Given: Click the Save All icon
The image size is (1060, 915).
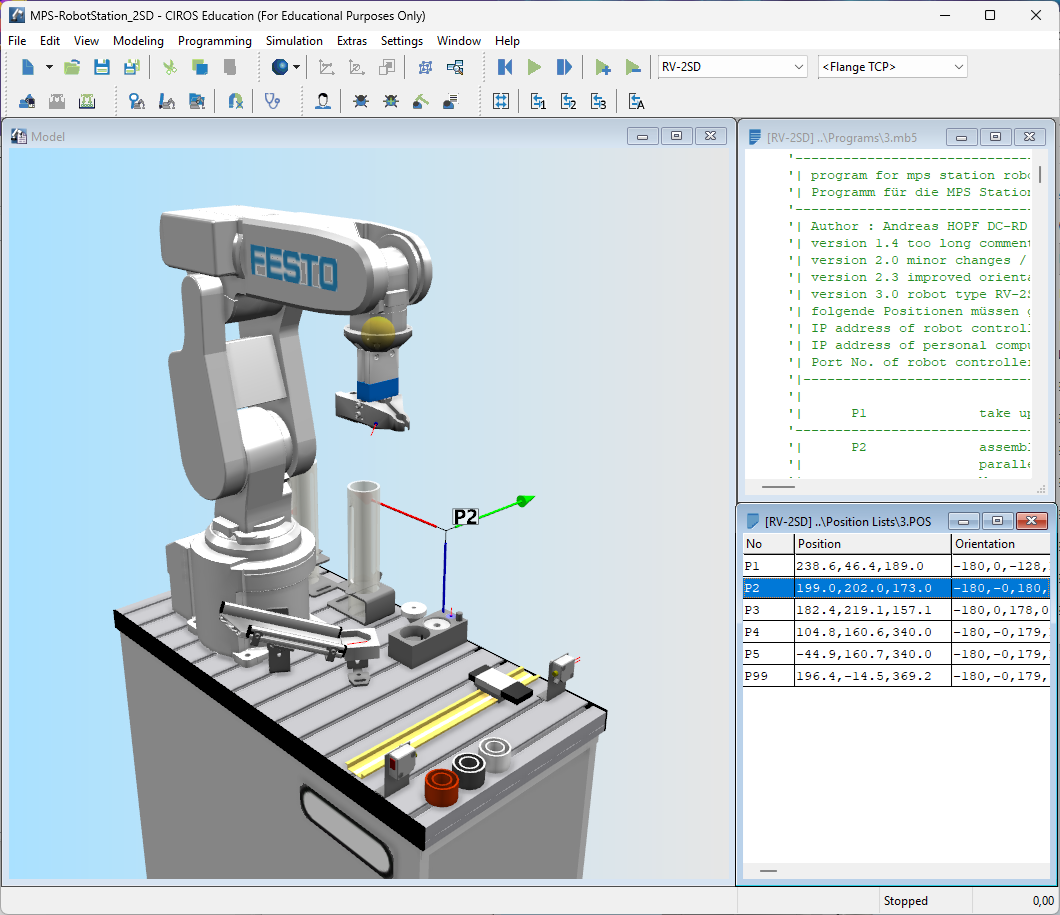Looking at the screenshot, I should pyautogui.click(x=132, y=67).
